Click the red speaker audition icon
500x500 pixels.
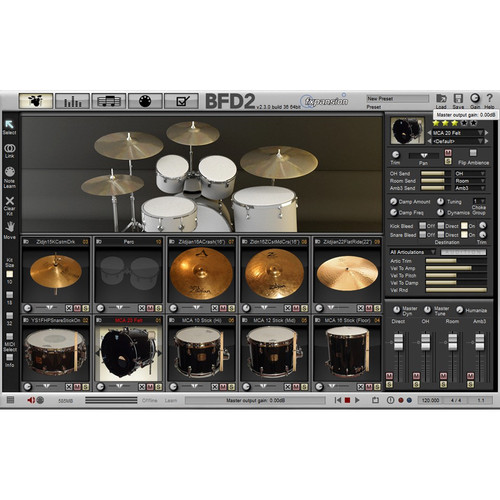pos(31,400)
